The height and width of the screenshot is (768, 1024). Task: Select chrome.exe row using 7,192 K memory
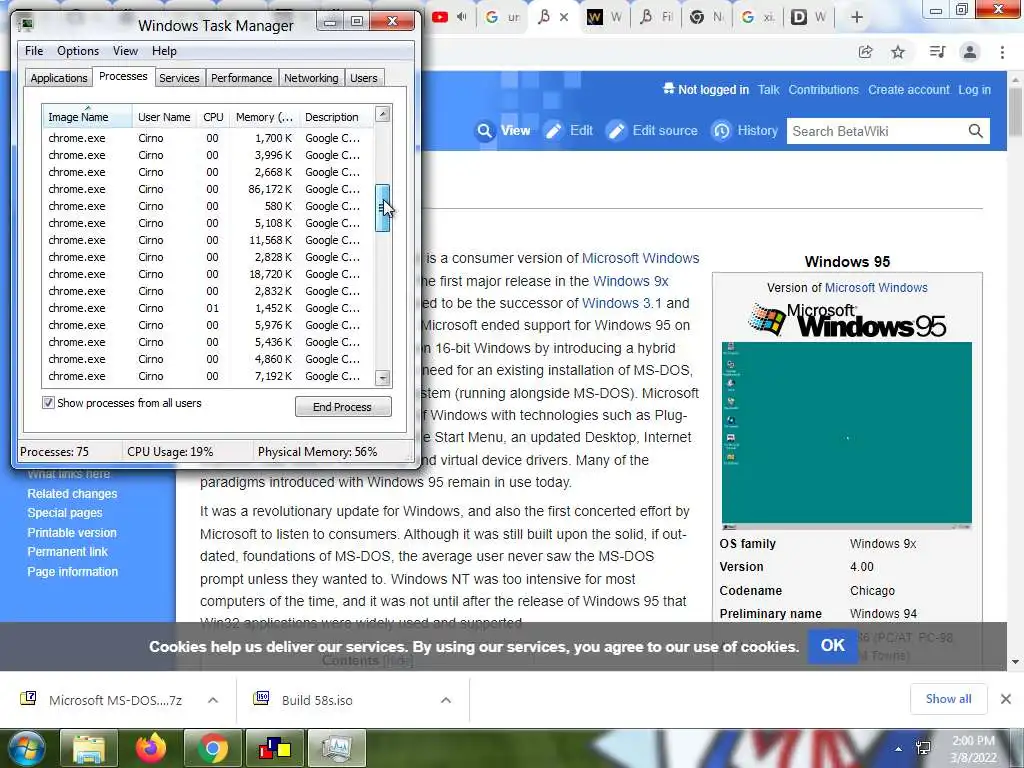pyautogui.click(x=208, y=376)
